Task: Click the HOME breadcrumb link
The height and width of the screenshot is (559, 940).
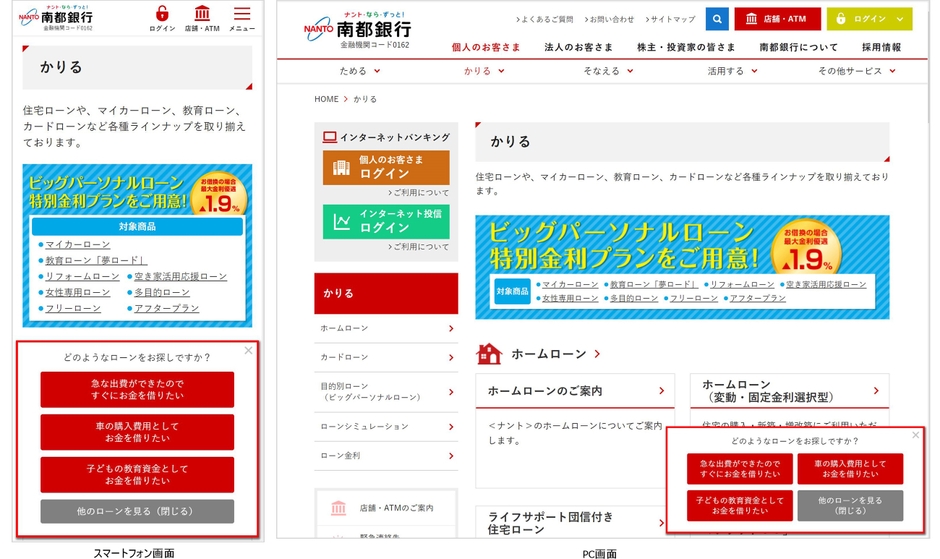Action: tap(326, 99)
